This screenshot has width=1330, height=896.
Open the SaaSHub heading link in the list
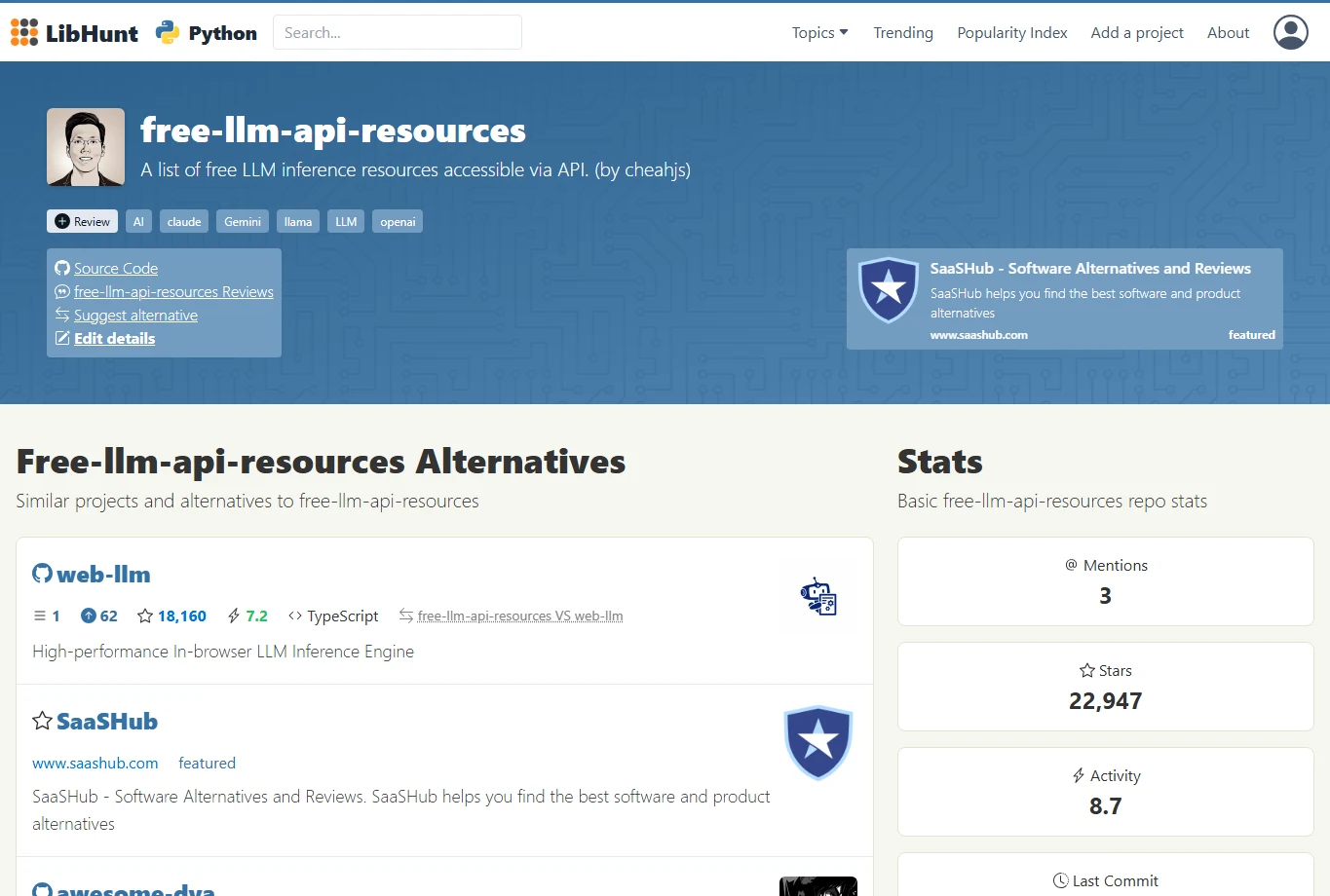pyautogui.click(x=107, y=721)
